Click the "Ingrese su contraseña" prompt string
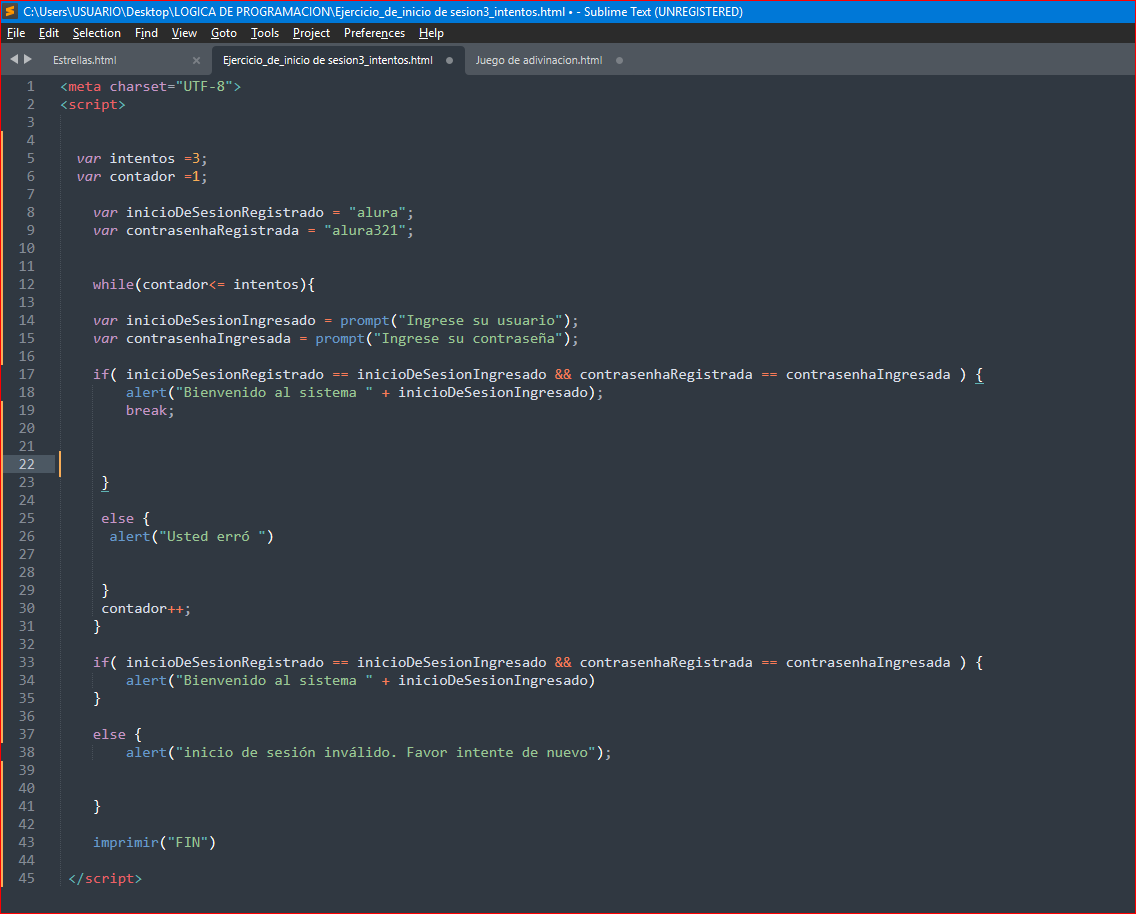This screenshot has height=914, width=1136. [468, 338]
